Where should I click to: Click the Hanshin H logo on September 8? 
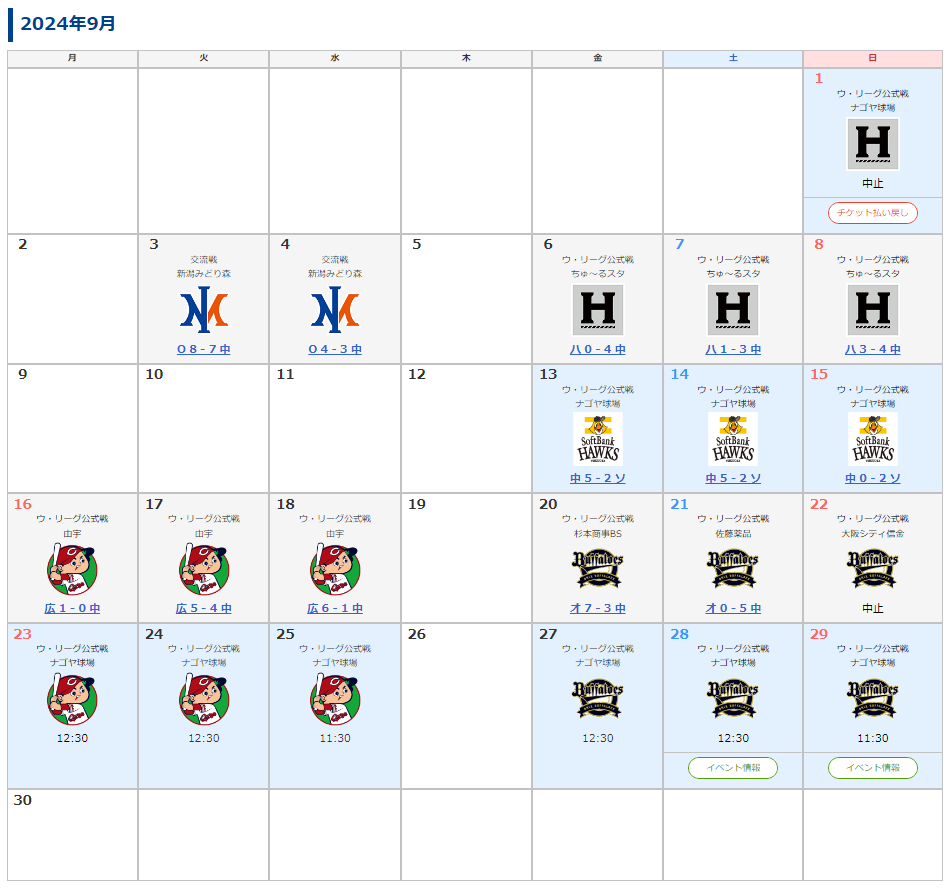[x=872, y=310]
